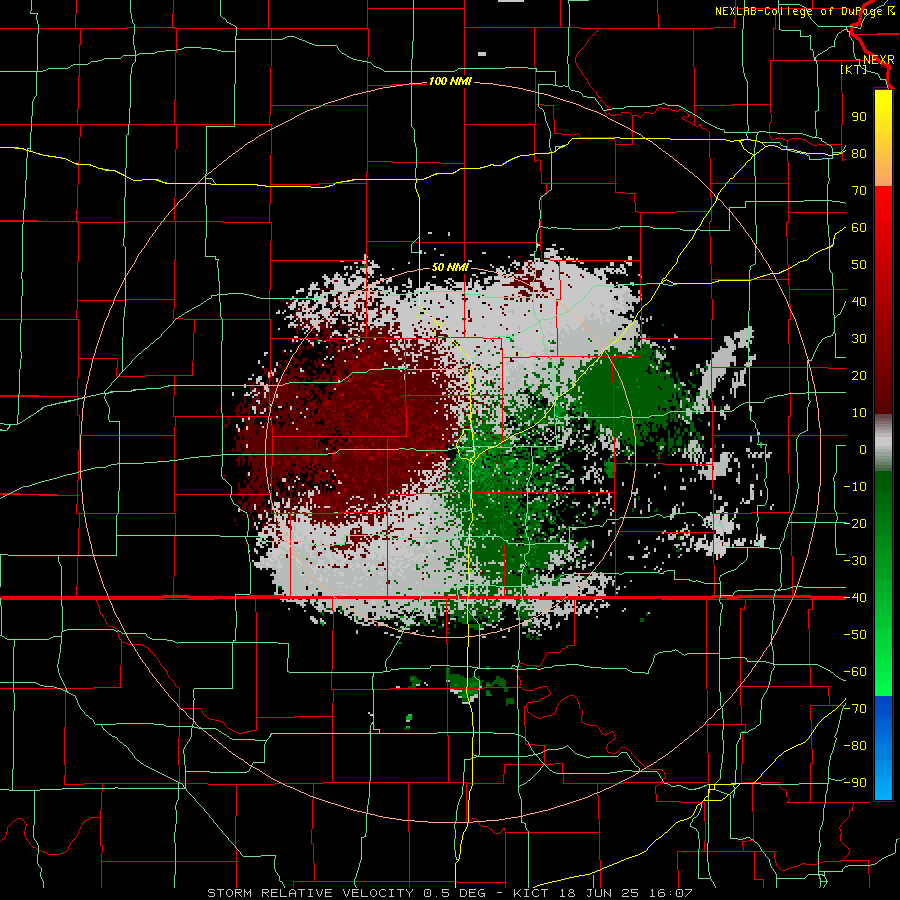
Task: Click the -70 value on velocity scale
Action: [x=855, y=709]
